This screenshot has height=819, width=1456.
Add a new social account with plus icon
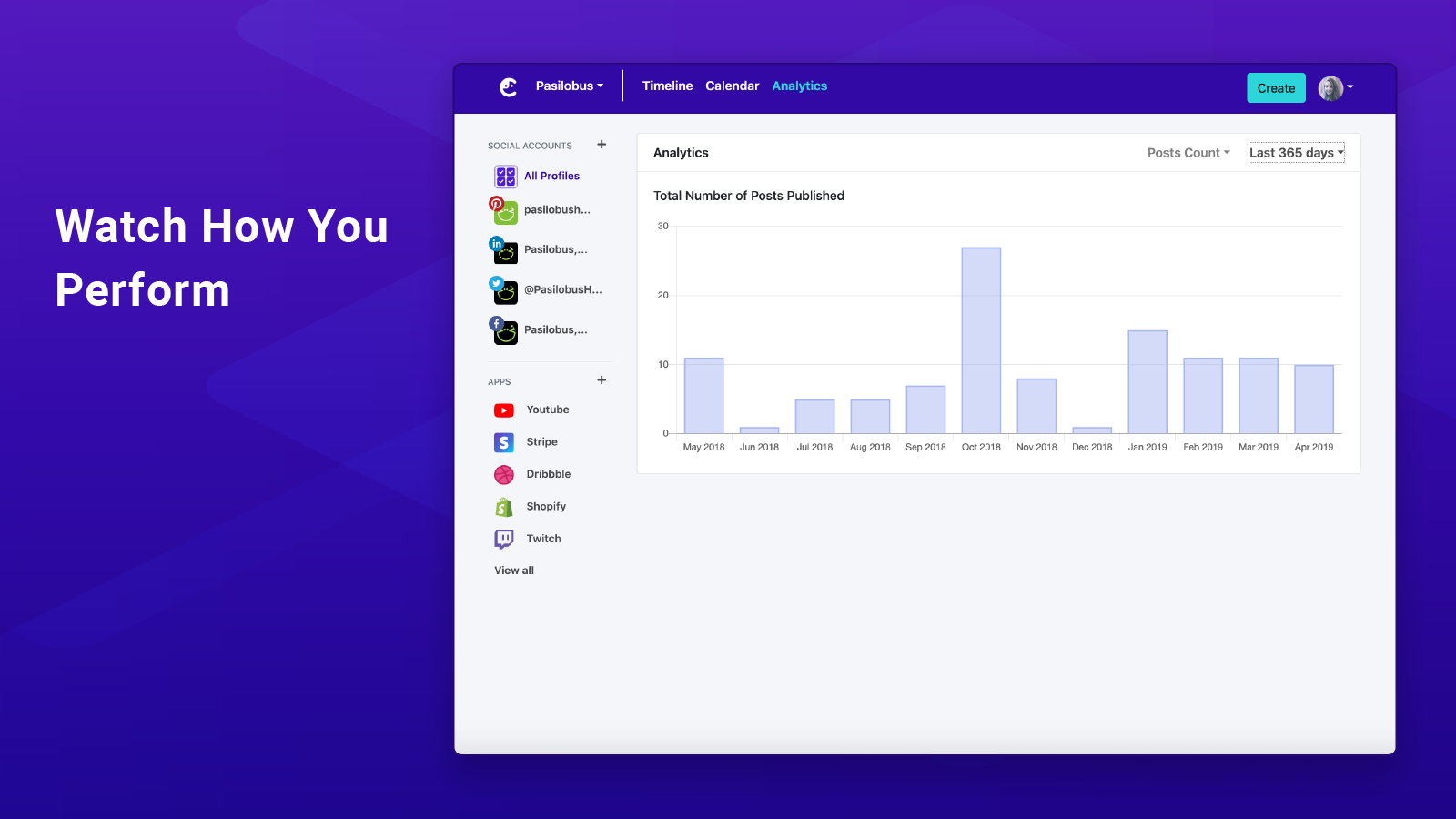(x=602, y=145)
